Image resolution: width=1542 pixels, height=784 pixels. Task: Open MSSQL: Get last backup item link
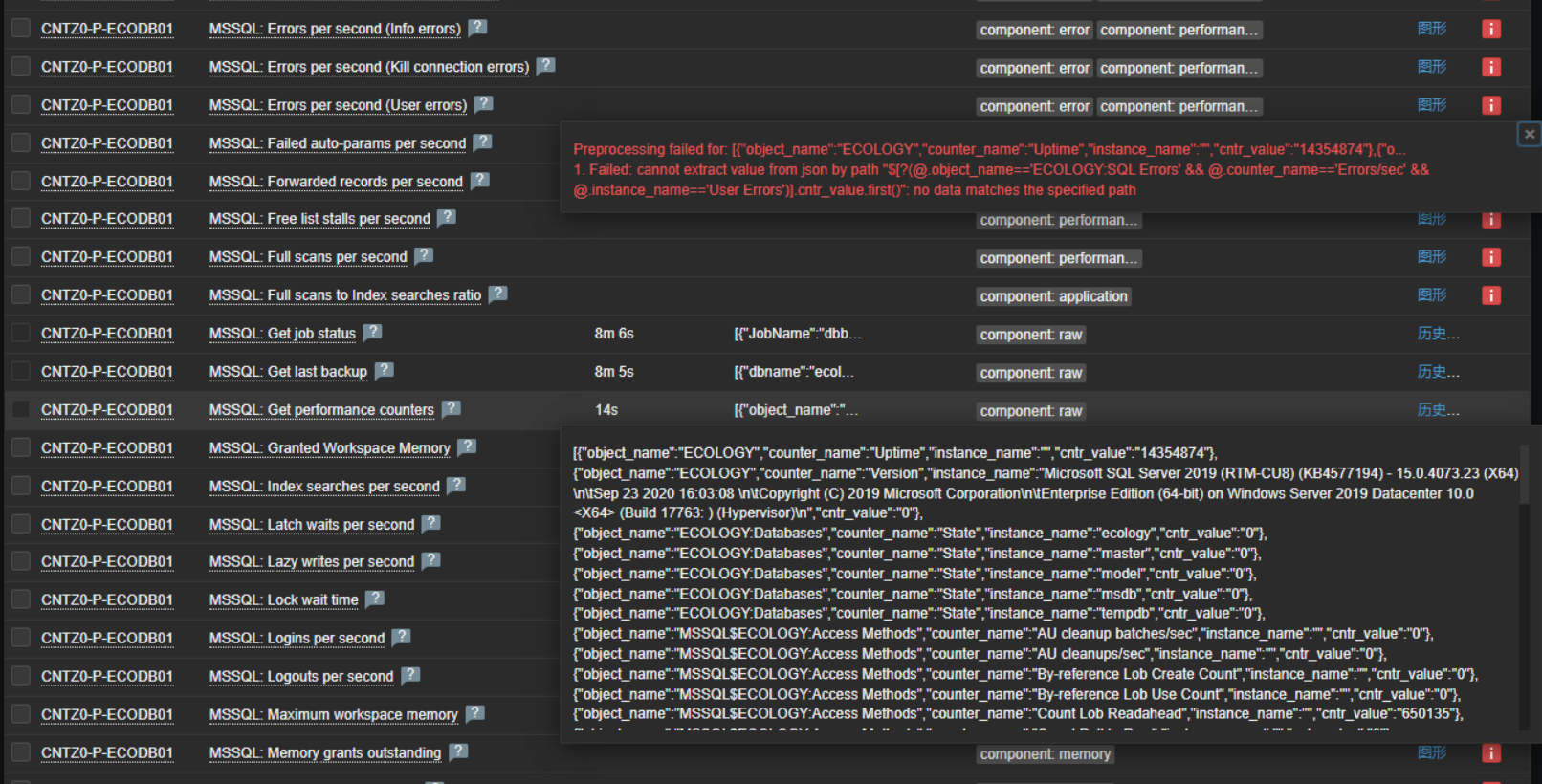point(288,372)
